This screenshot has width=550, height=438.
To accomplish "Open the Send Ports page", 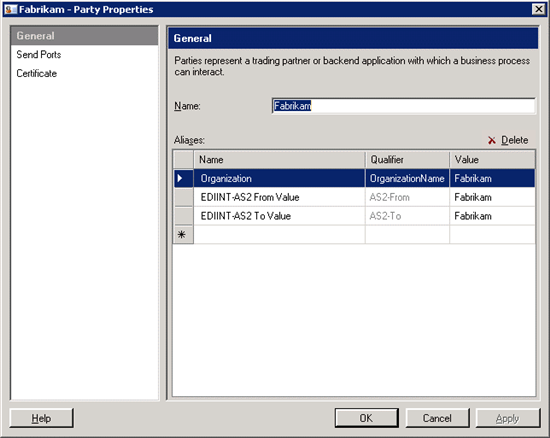I will point(39,55).
